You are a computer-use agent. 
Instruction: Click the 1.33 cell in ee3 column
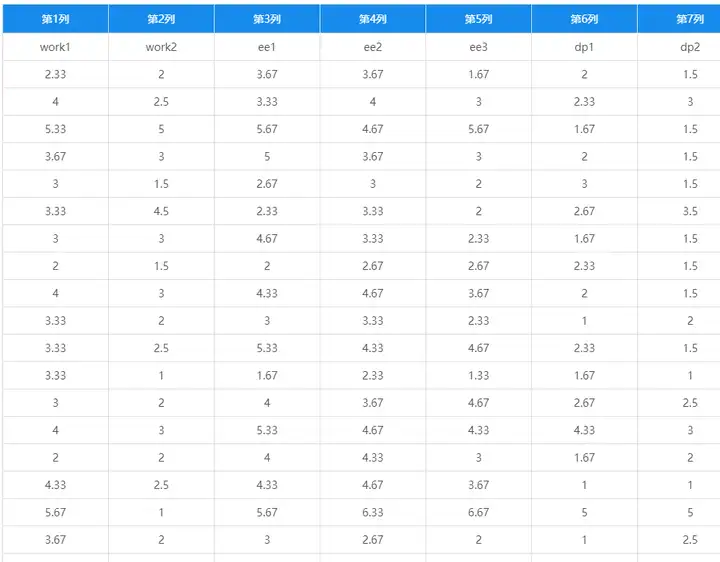click(478, 375)
